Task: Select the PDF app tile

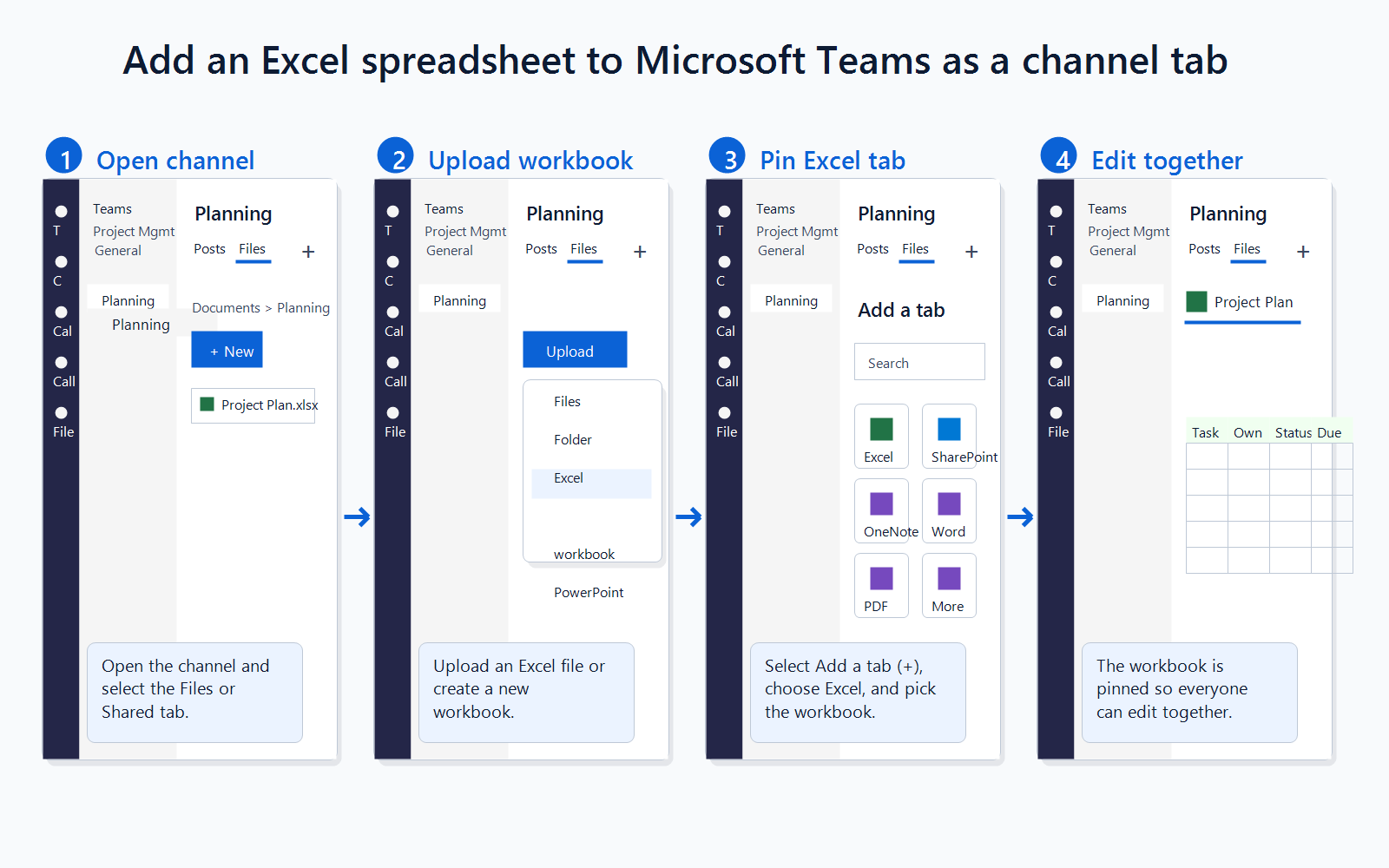Action: point(881,585)
